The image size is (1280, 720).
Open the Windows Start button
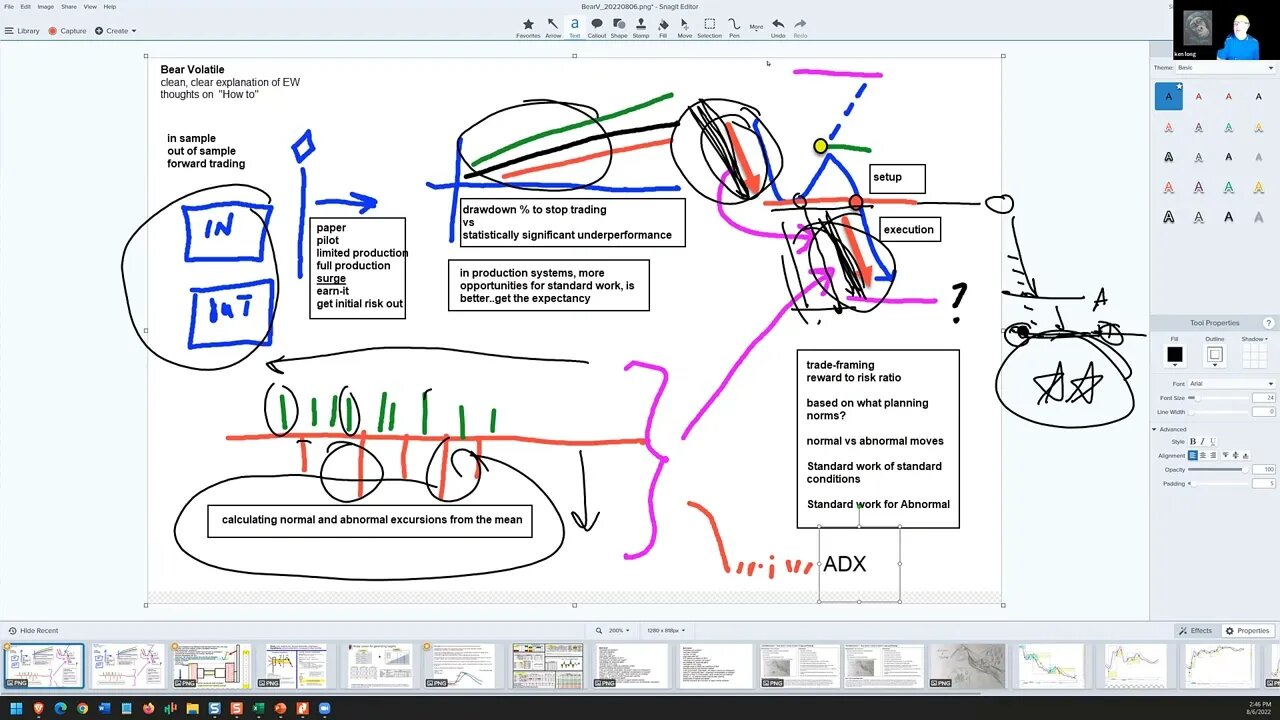point(16,708)
